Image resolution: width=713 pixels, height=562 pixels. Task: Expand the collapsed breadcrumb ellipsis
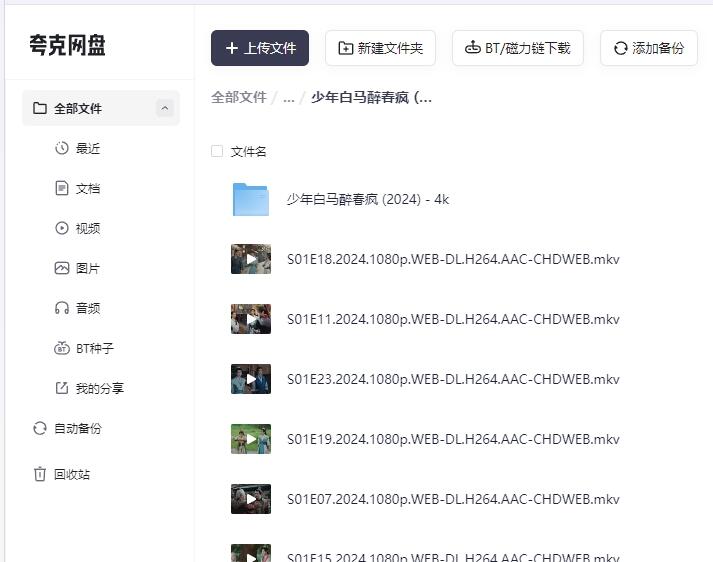click(288, 97)
